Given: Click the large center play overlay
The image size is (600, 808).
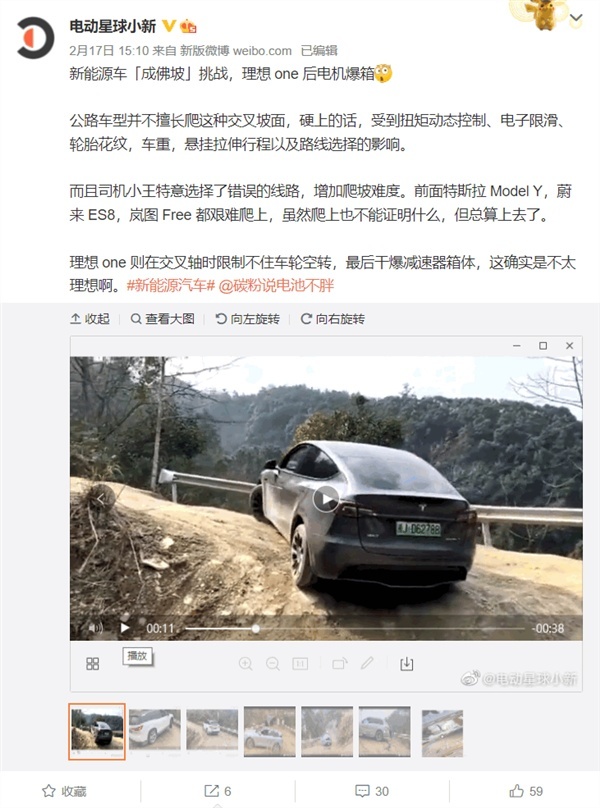Looking at the screenshot, I should [x=326, y=499].
